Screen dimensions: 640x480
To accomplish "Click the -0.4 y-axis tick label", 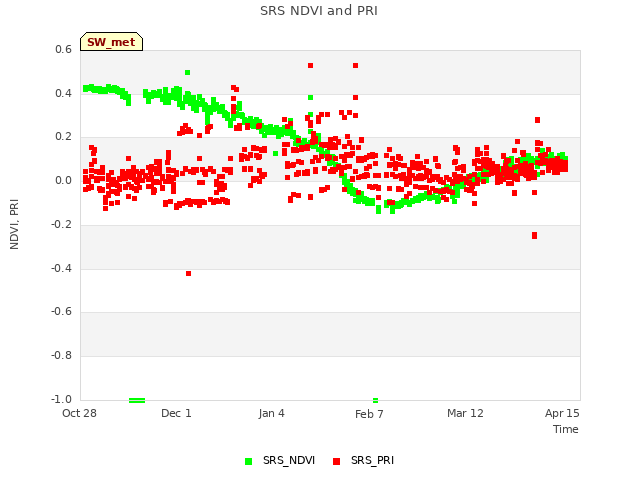I will click(x=61, y=268).
